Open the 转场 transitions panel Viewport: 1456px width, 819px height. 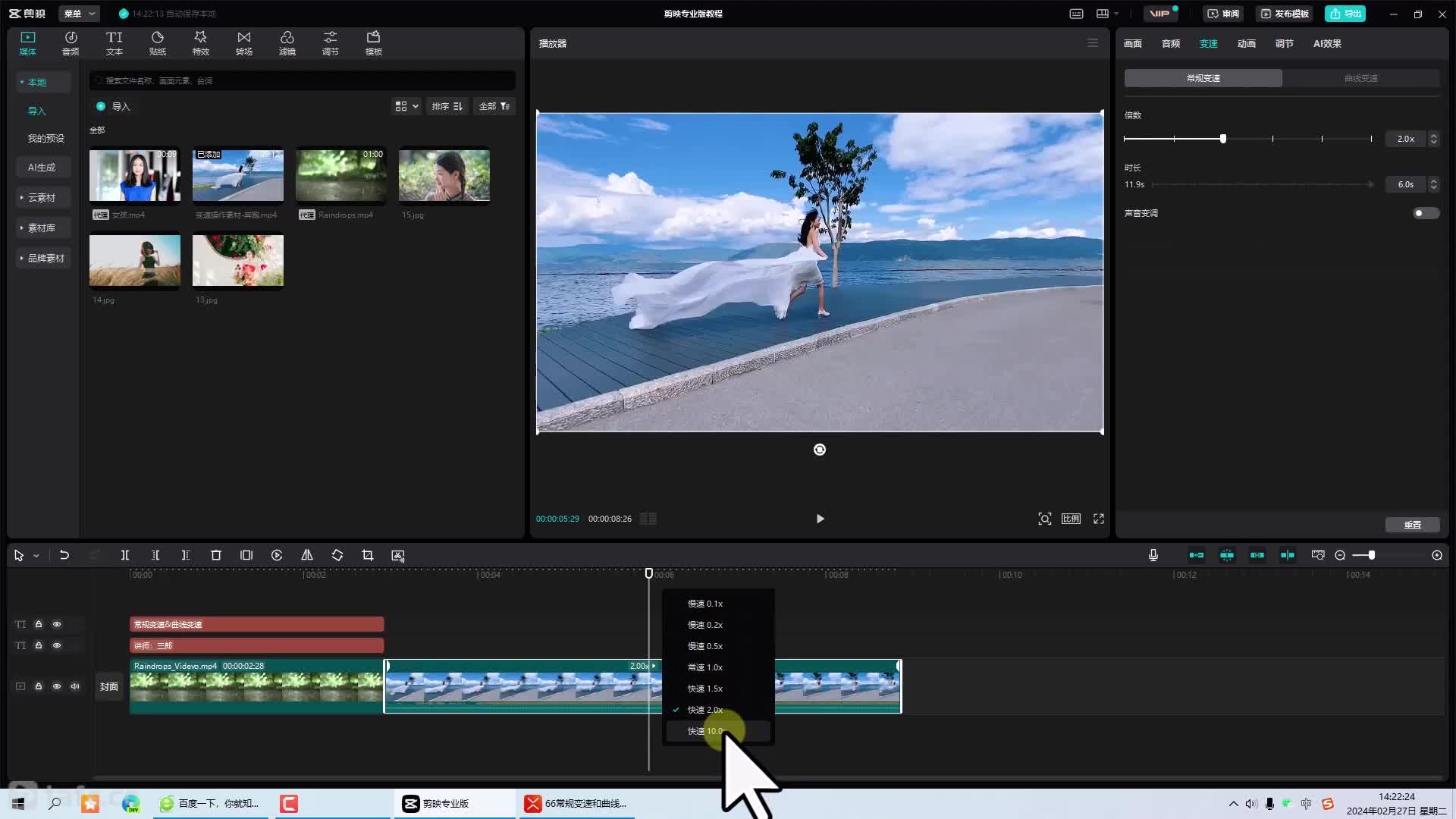(243, 43)
